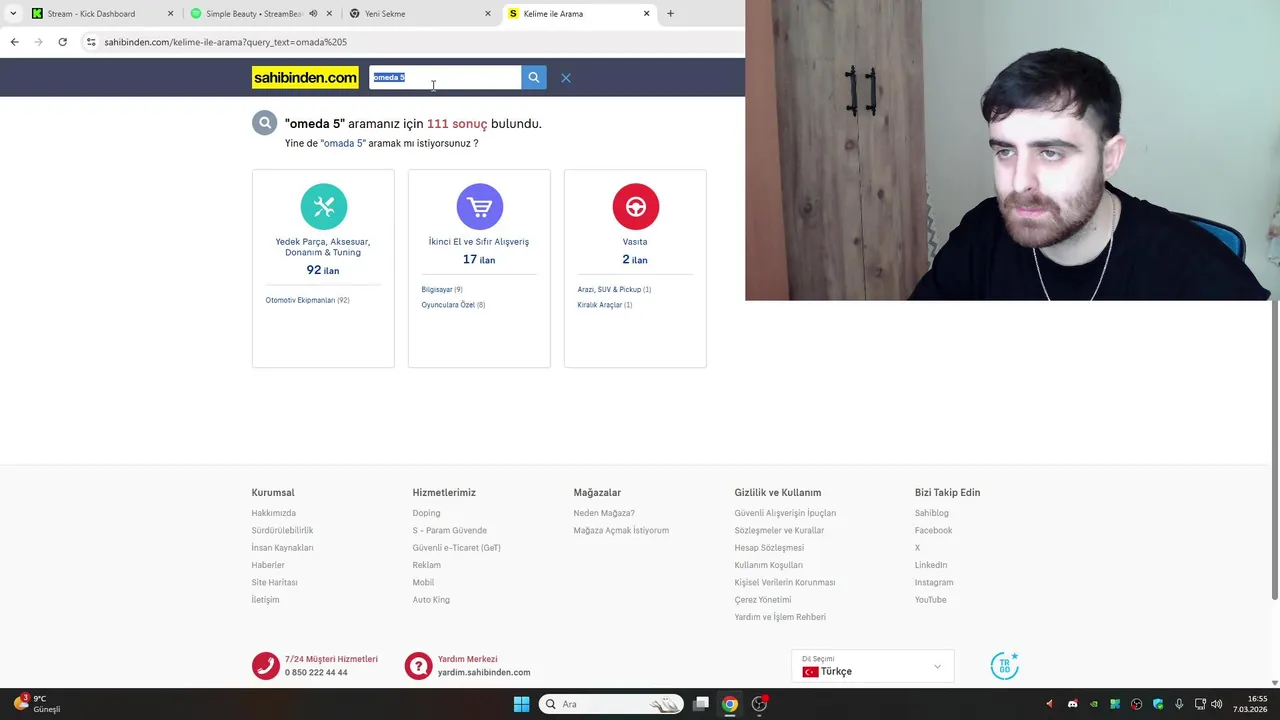Open Doping footer link

point(426,513)
